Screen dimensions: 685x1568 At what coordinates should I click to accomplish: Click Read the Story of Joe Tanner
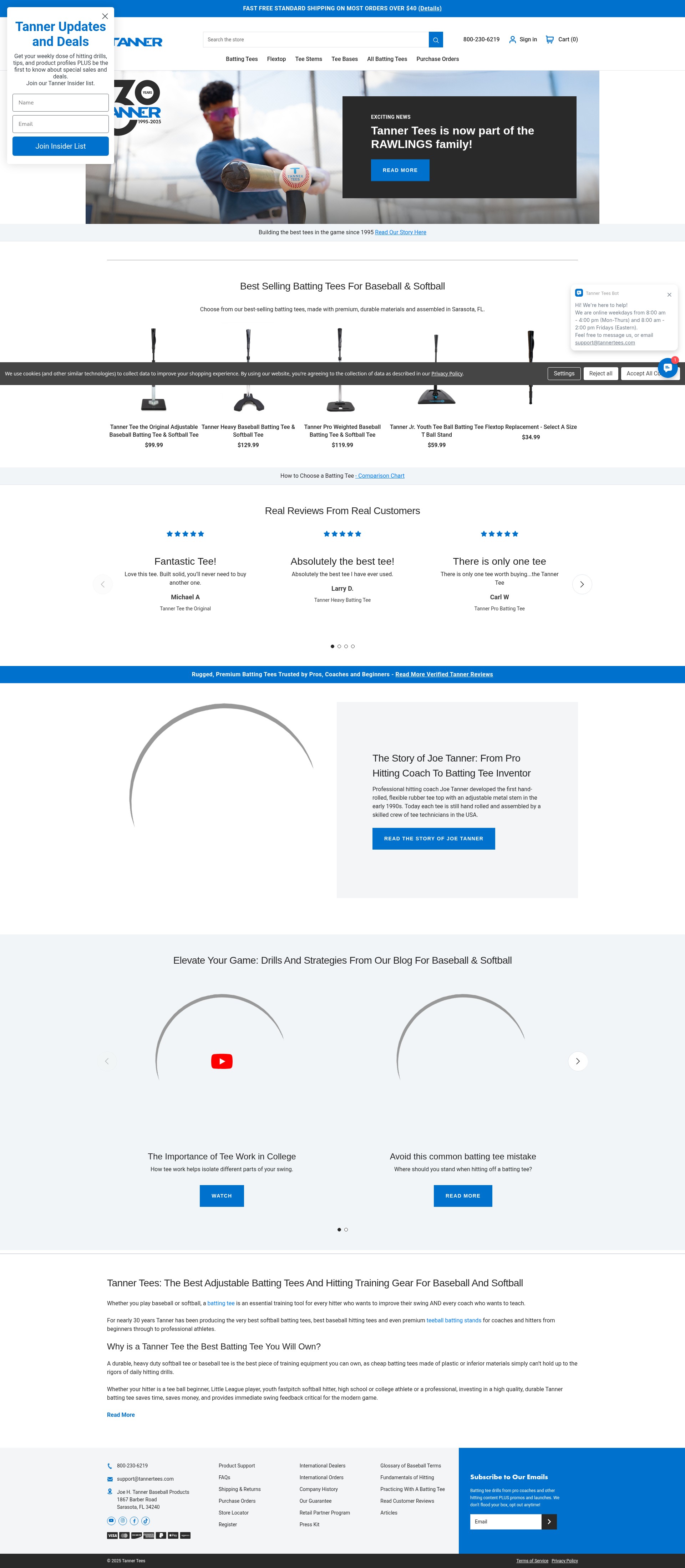pyautogui.click(x=433, y=839)
